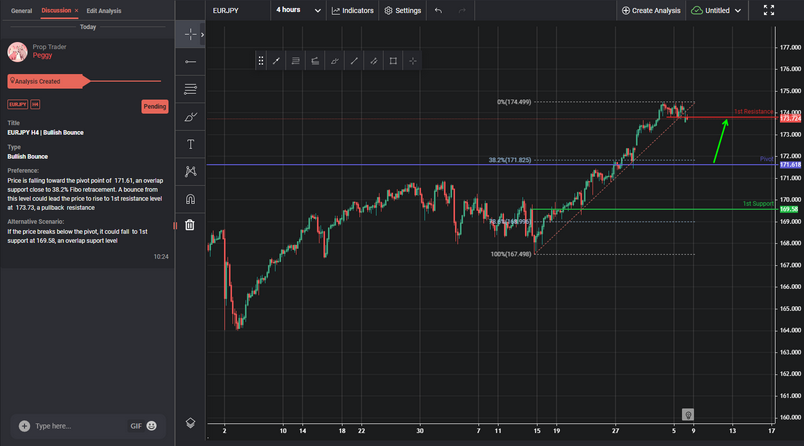This screenshot has width=804, height=446.
Task: Select the 1st Support line label
Action: [758, 204]
